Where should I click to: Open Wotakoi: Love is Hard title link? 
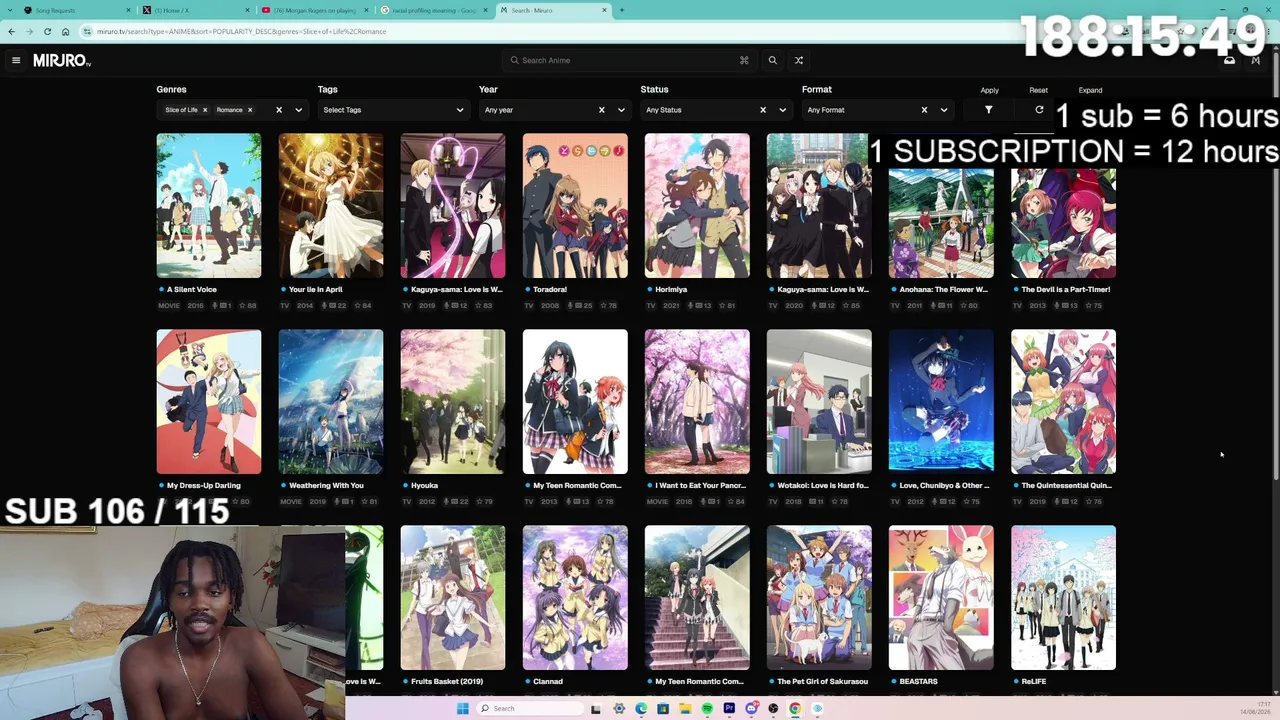pos(823,486)
